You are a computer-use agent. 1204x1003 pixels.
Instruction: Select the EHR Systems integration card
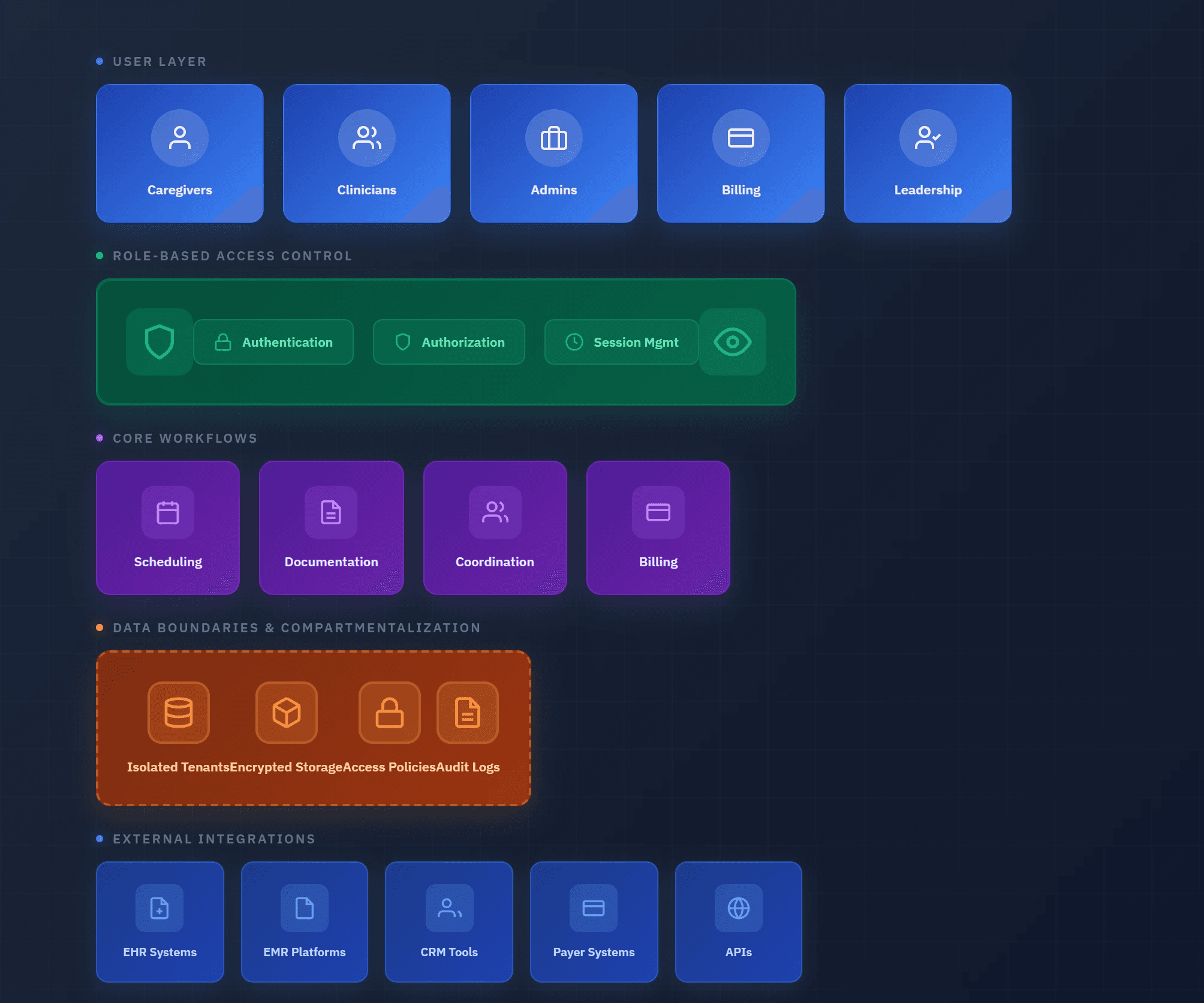(160, 922)
